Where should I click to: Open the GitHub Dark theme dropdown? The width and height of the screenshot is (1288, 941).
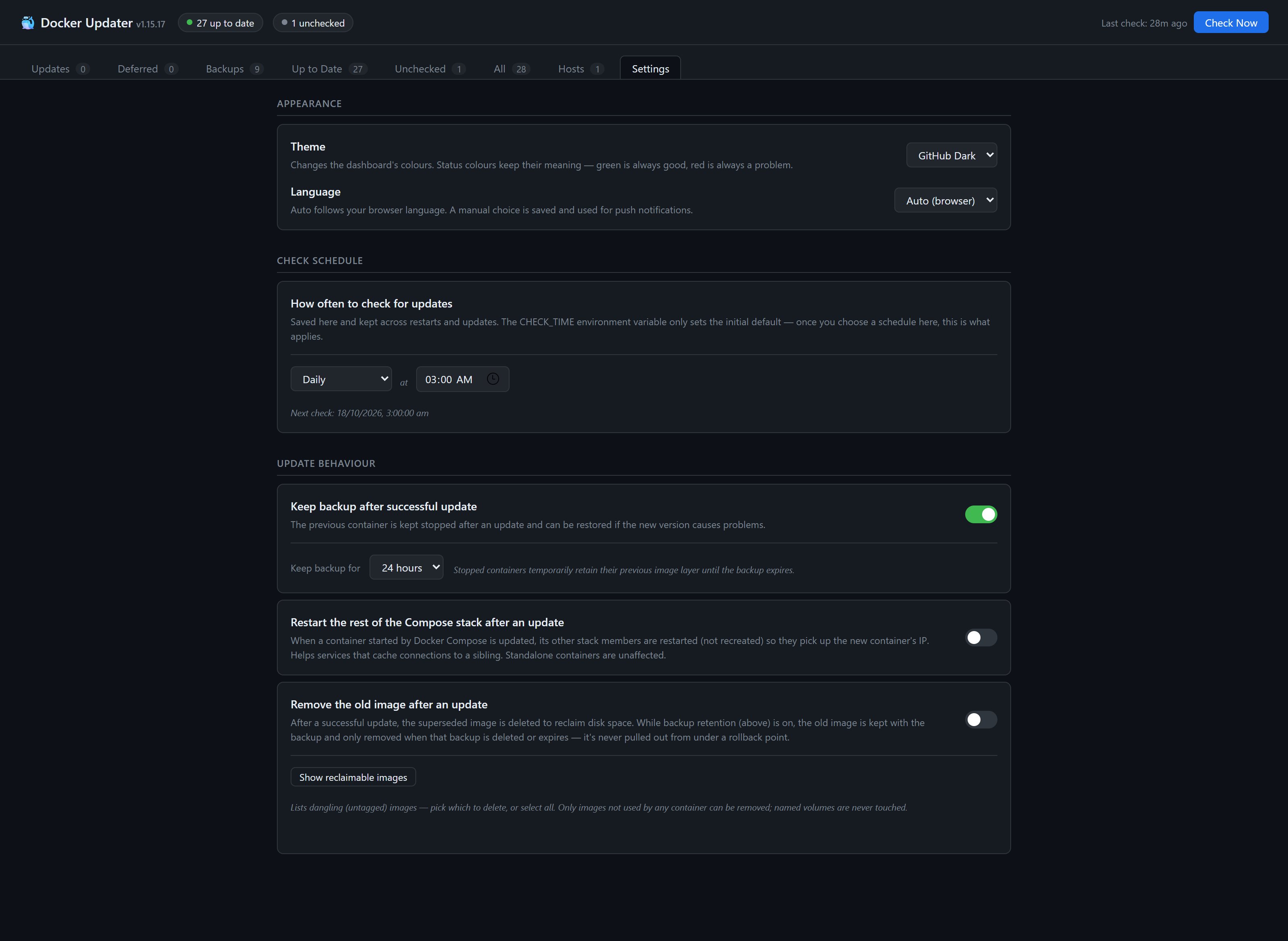[952, 155]
